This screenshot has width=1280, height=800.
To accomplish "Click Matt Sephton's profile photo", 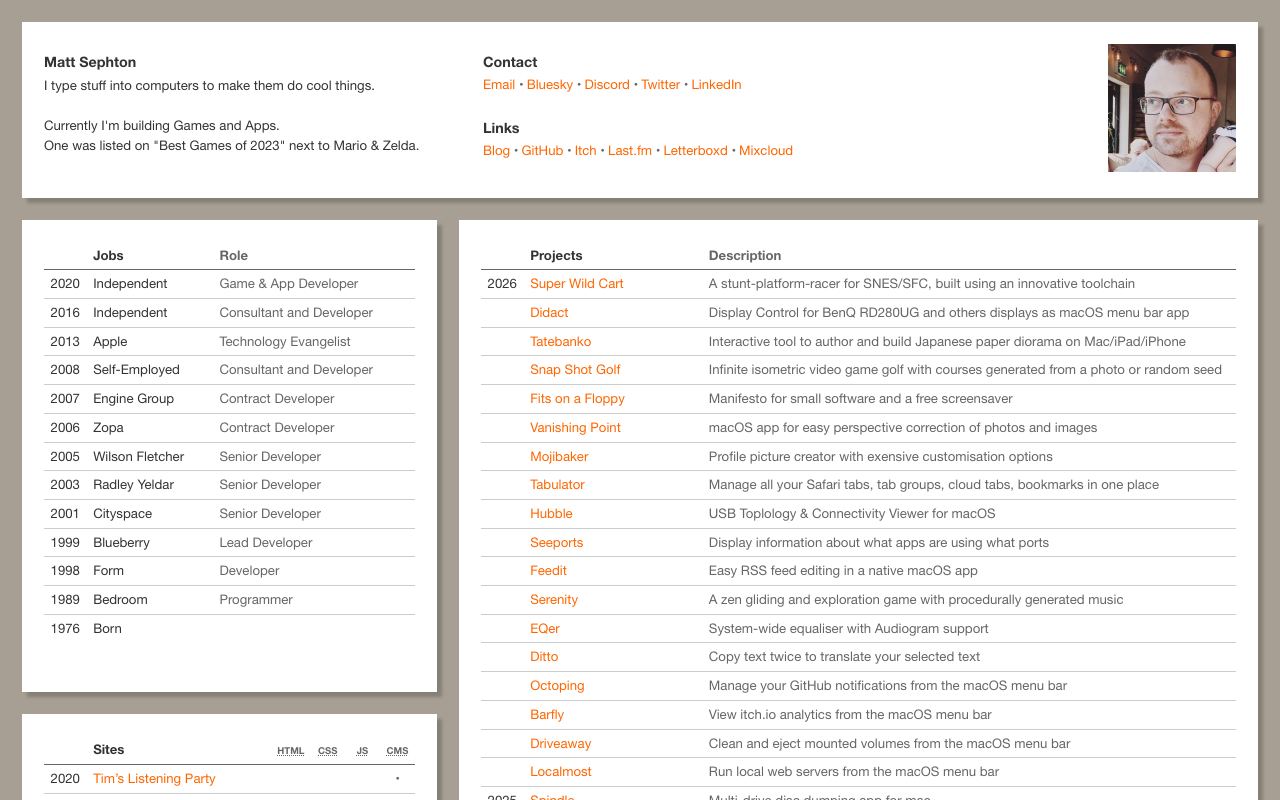I will click(1172, 108).
